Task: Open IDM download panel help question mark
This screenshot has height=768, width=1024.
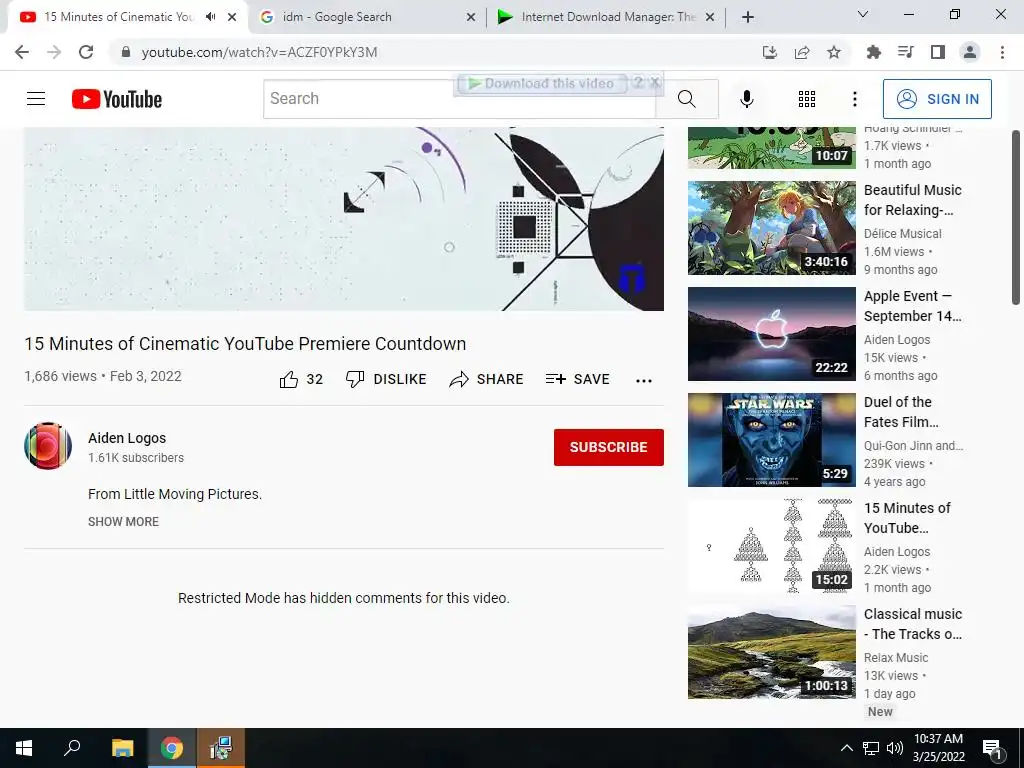Action: [638, 82]
